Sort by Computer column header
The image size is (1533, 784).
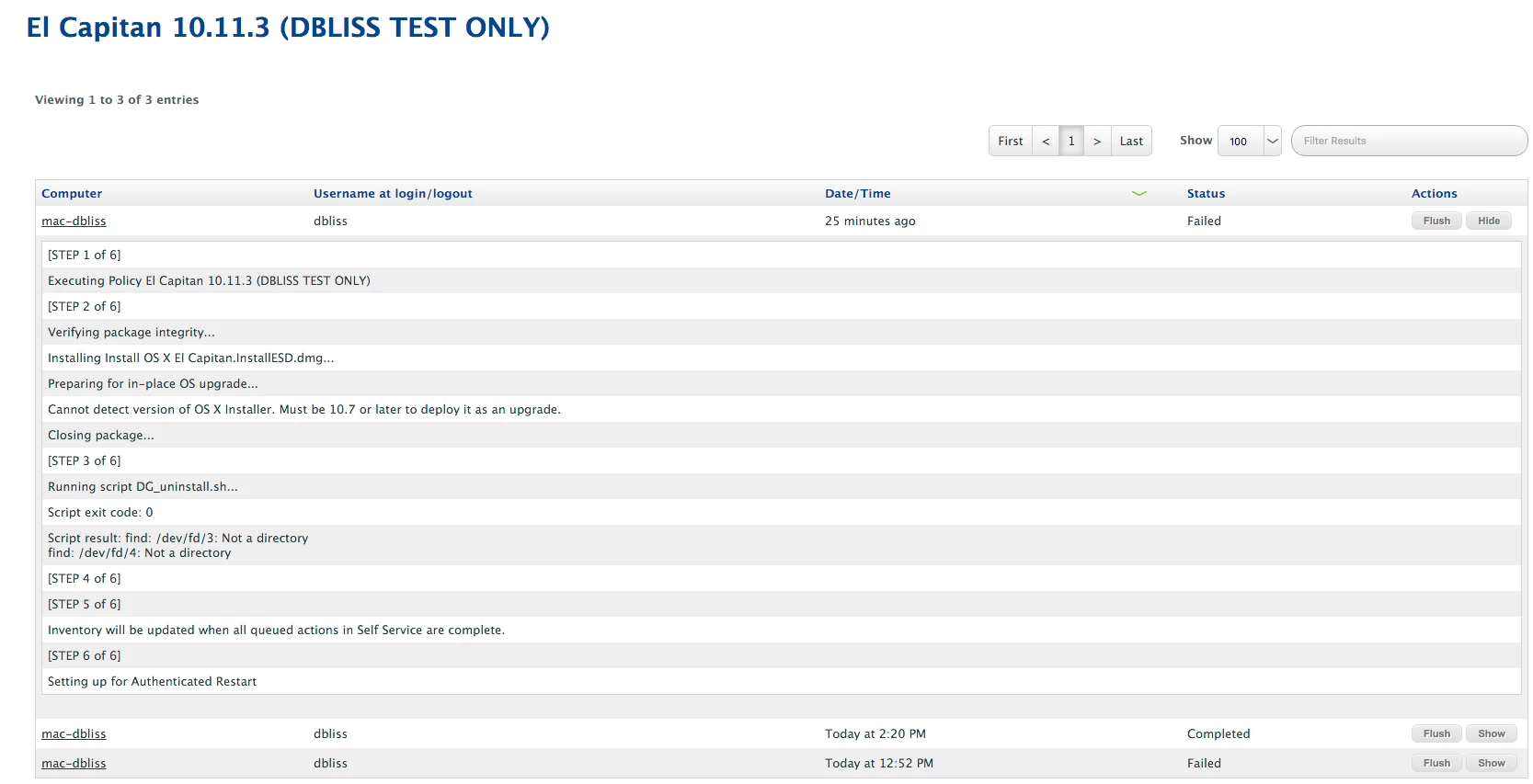(x=72, y=194)
